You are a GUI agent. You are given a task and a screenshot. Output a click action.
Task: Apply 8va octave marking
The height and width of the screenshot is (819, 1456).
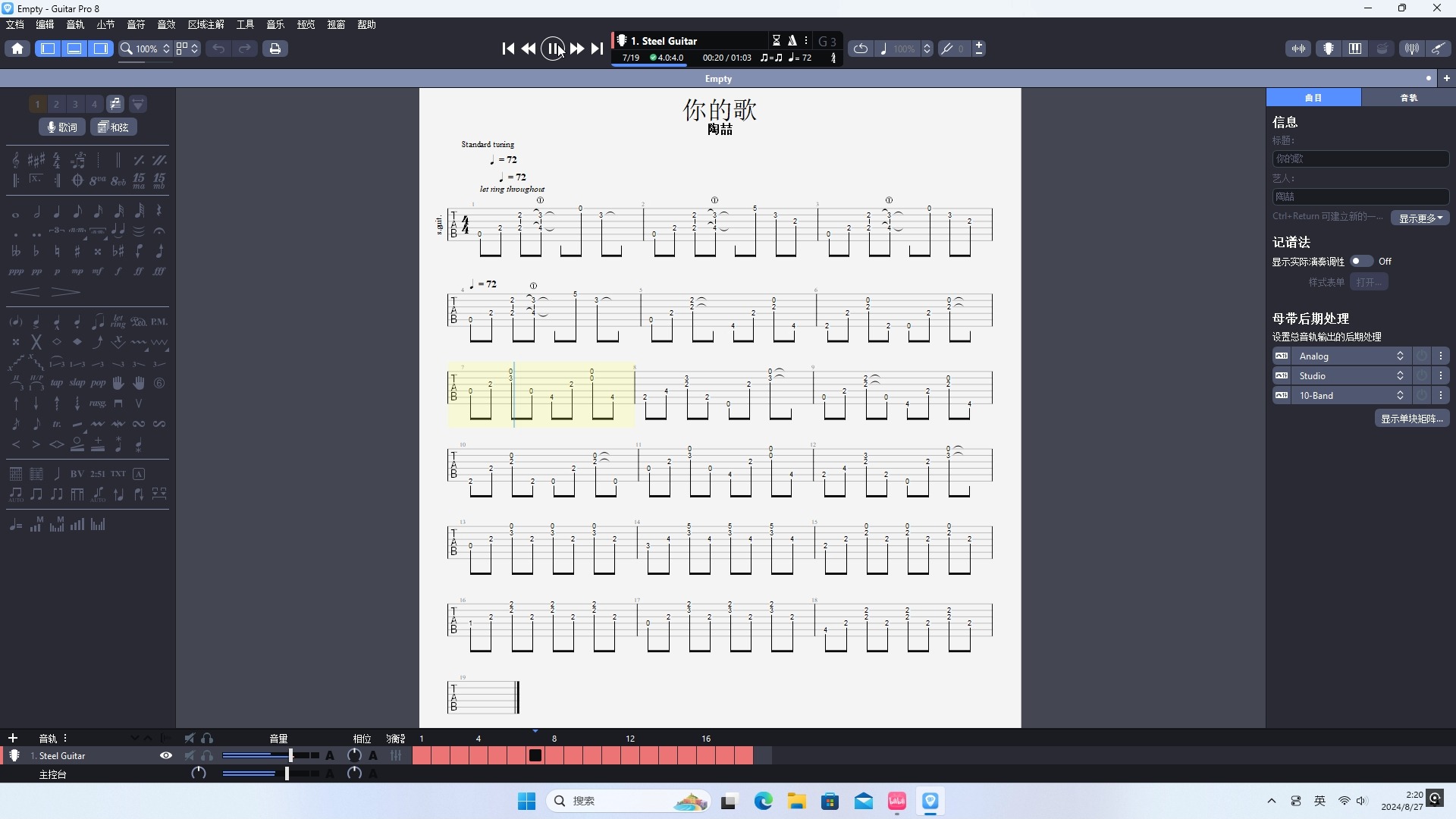98,180
